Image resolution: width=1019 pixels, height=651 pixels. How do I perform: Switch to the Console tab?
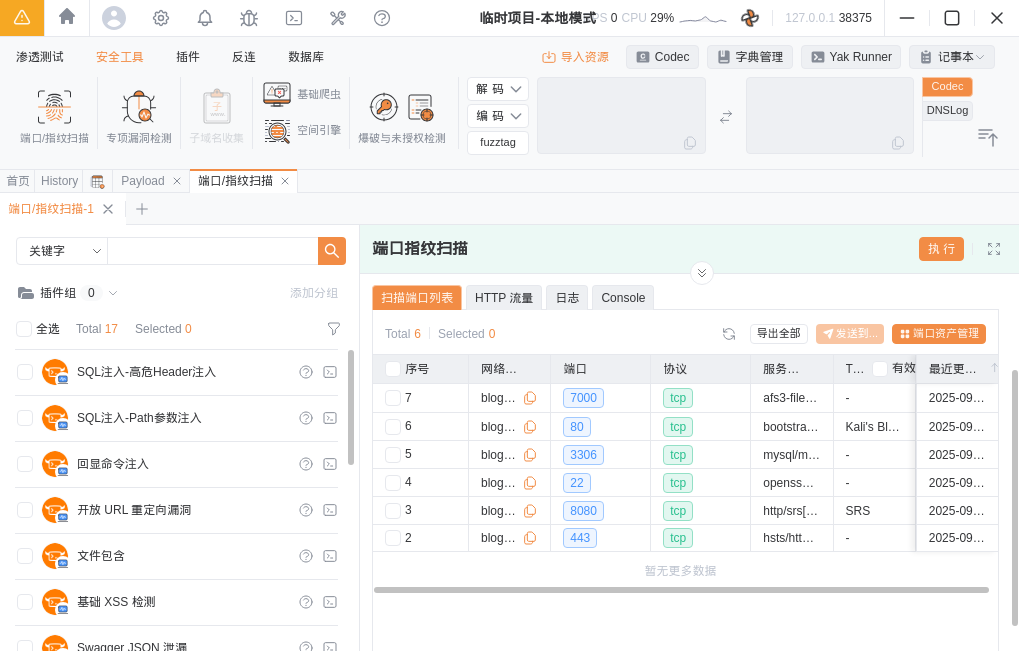coord(623,298)
